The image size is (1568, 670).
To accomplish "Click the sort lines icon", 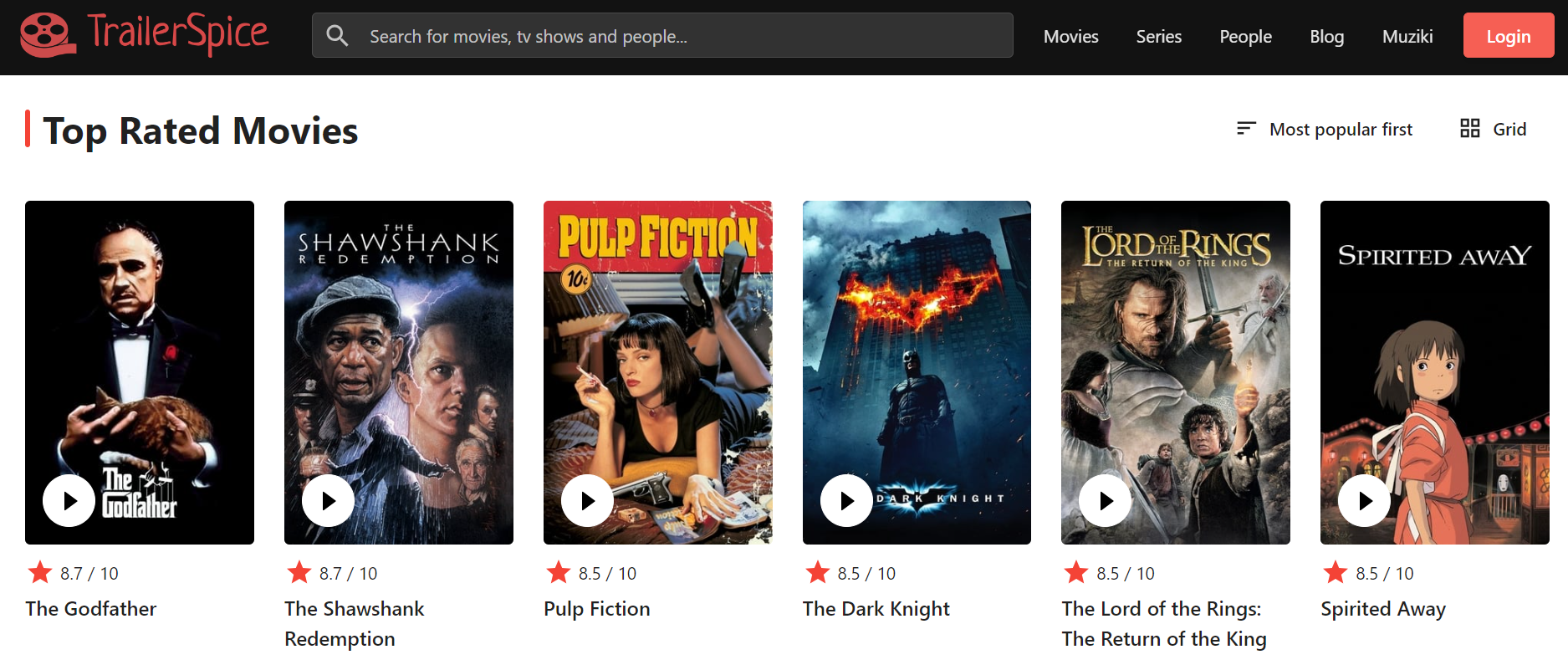I will [x=1246, y=128].
